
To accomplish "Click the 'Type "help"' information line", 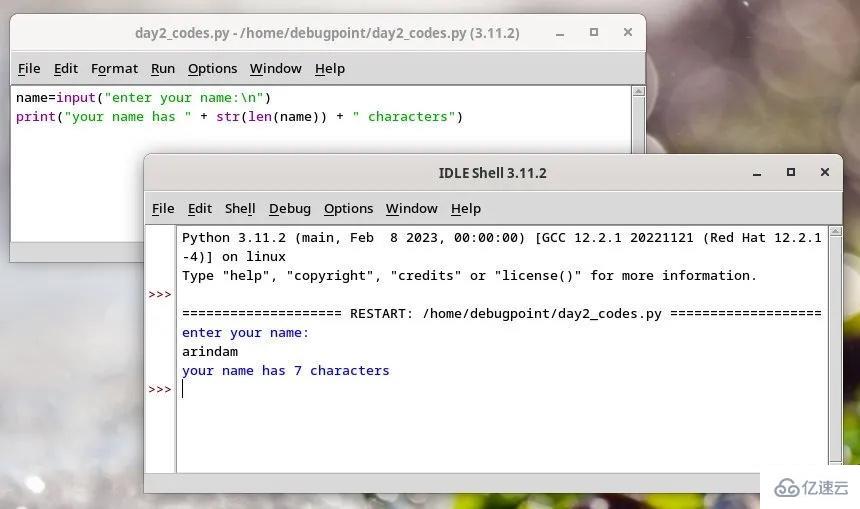I will coord(469,275).
